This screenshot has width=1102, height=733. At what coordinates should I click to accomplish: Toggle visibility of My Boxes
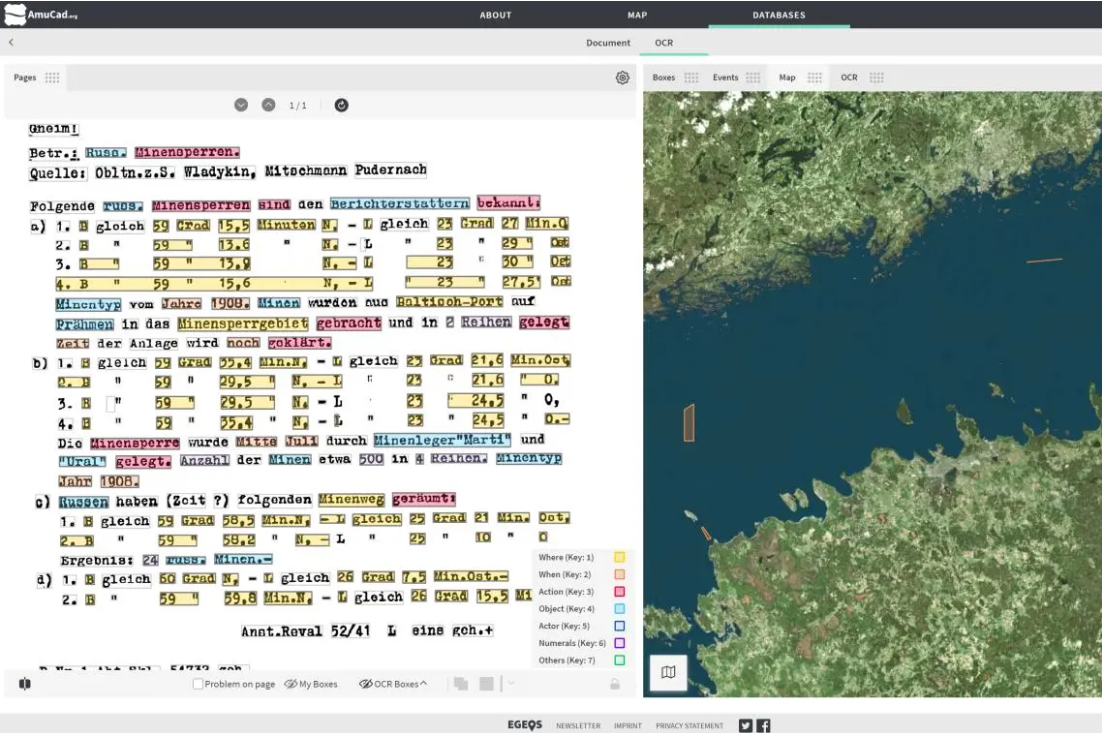[310, 684]
